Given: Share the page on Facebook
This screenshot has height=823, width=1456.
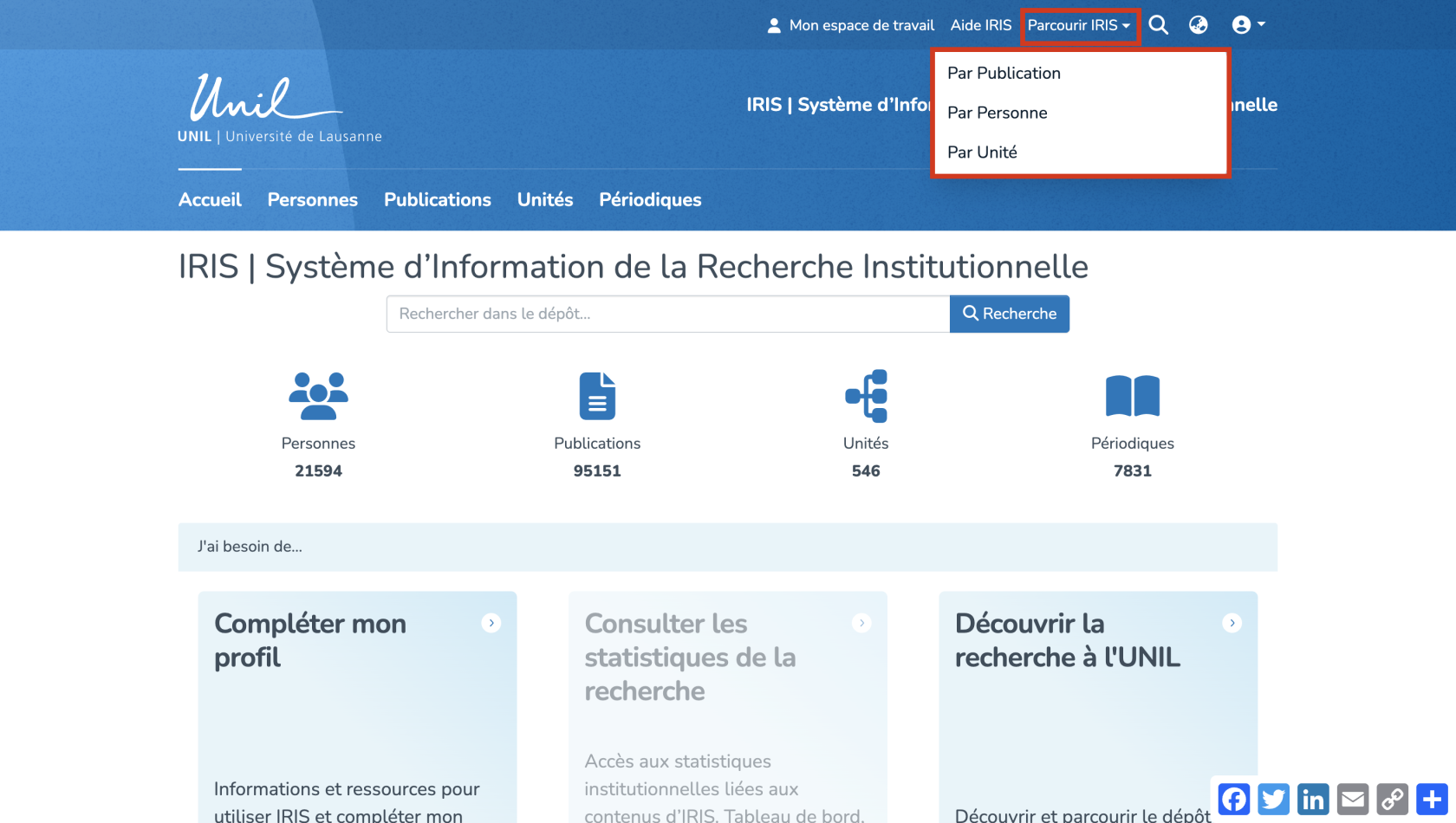Looking at the screenshot, I should [x=1233, y=799].
